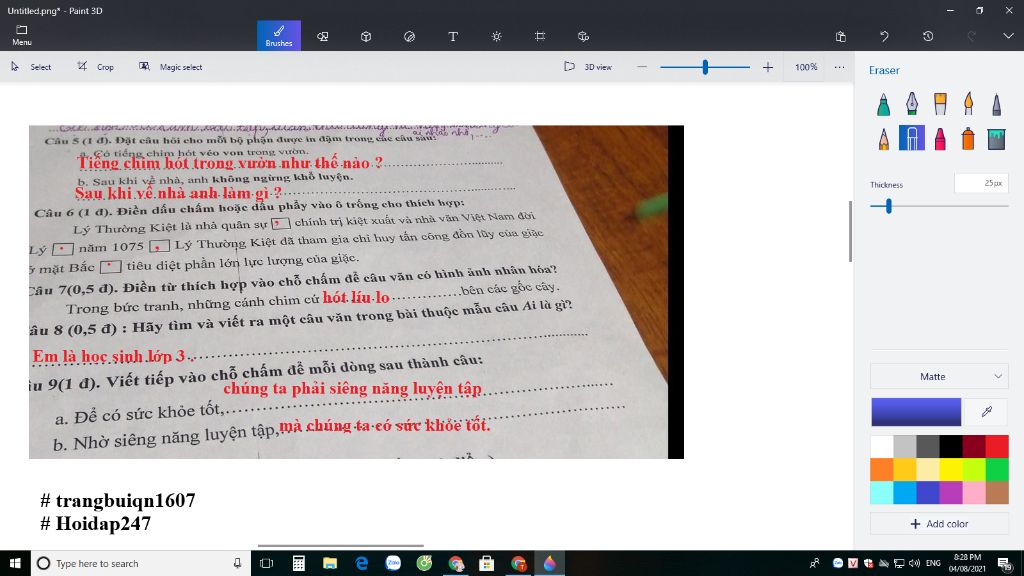Screen dimensions: 1024x576
Task: Open the see more options ellipsis
Action: pyautogui.click(x=839, y=67)
